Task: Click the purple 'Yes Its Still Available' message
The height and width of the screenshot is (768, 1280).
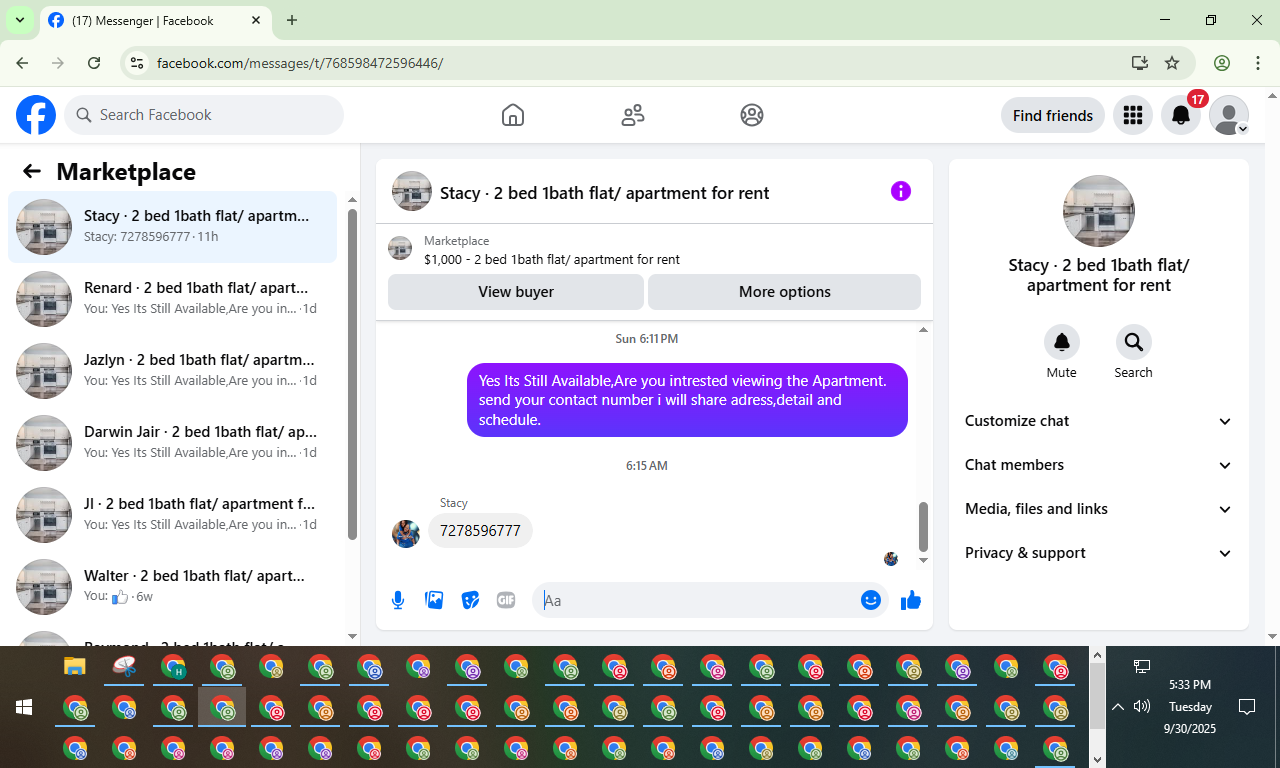Action: [687, 400]
